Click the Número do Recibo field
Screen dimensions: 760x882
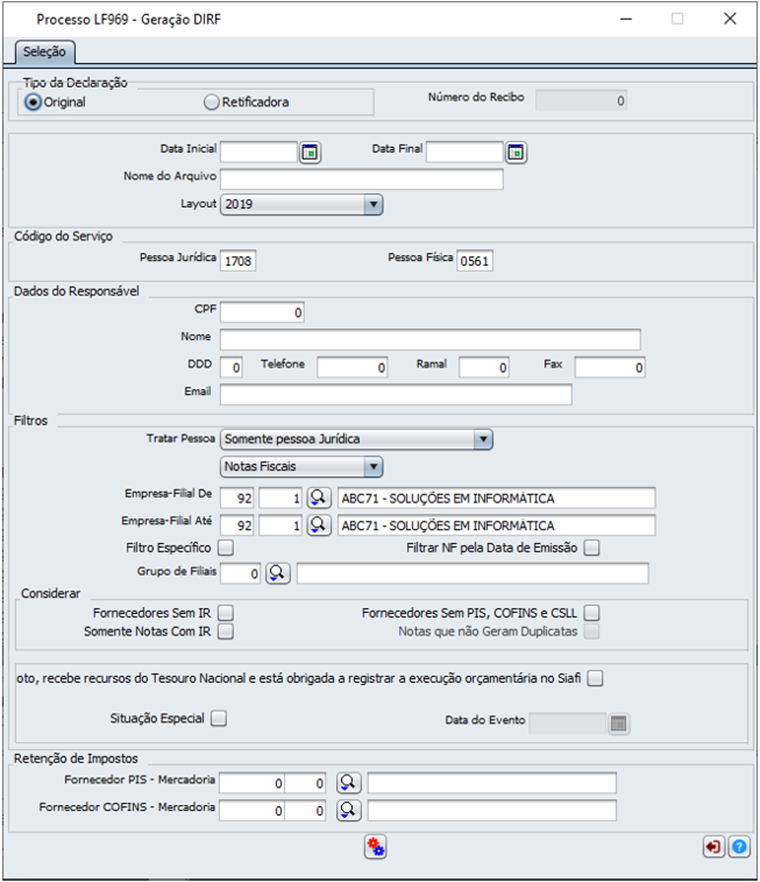tap(581, 101)
